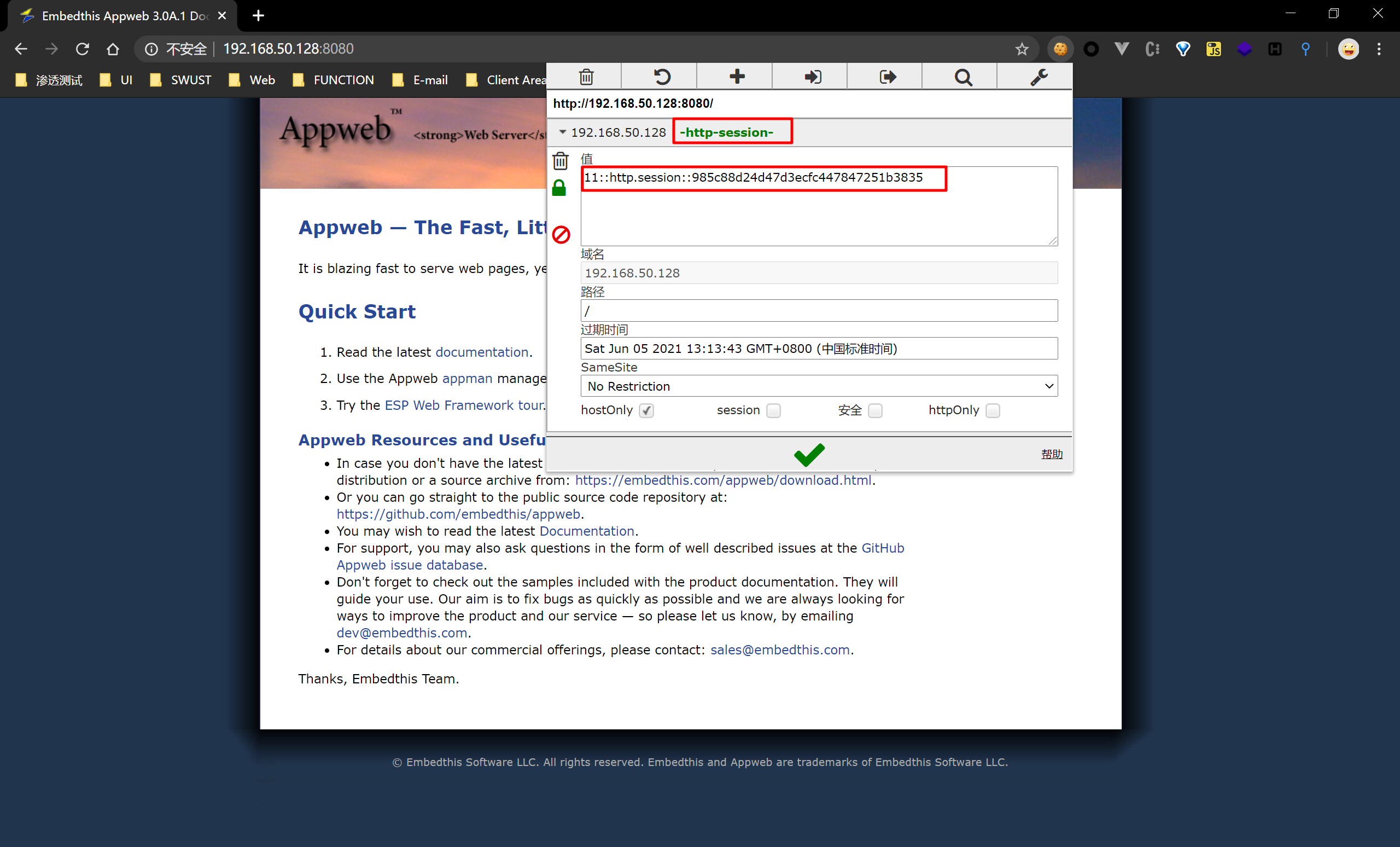
Task: Open the Chrome profile avatar
Action: (1348, 49)
